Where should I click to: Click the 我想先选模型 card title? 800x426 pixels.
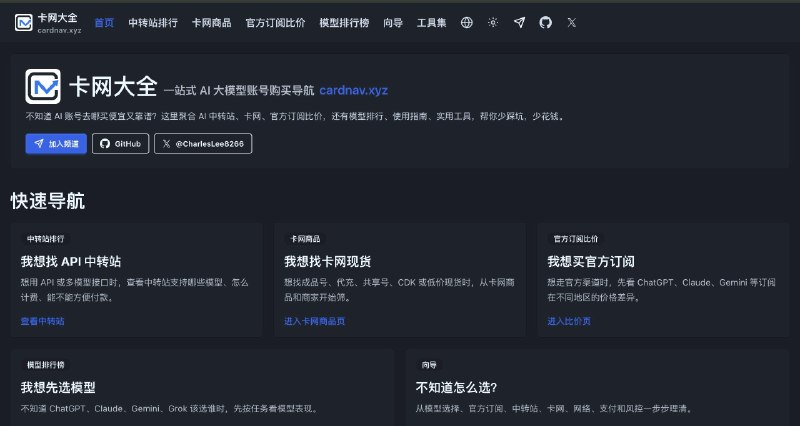click(x=58, y=388)
